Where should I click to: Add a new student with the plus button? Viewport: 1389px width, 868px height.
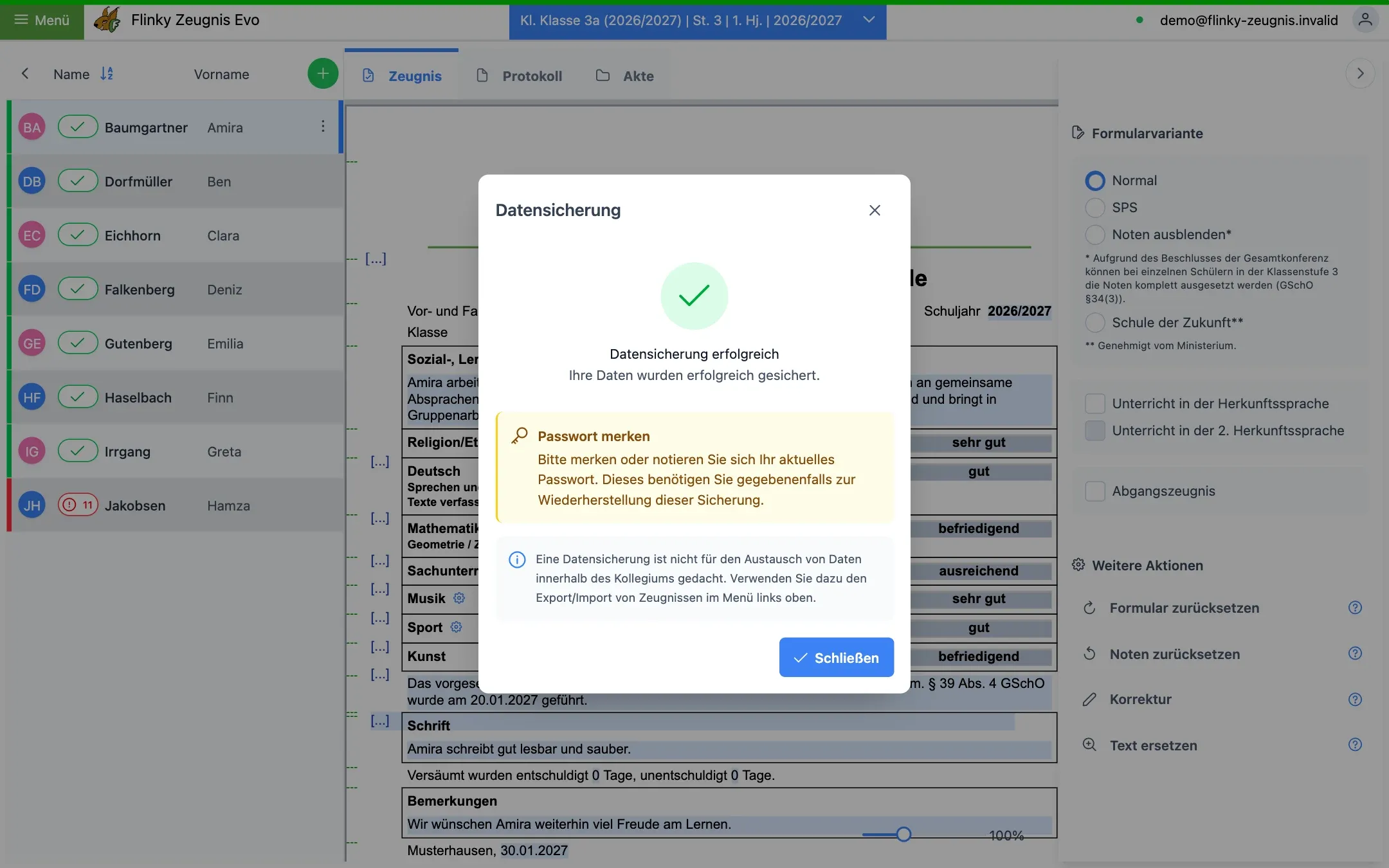[322, 74]
